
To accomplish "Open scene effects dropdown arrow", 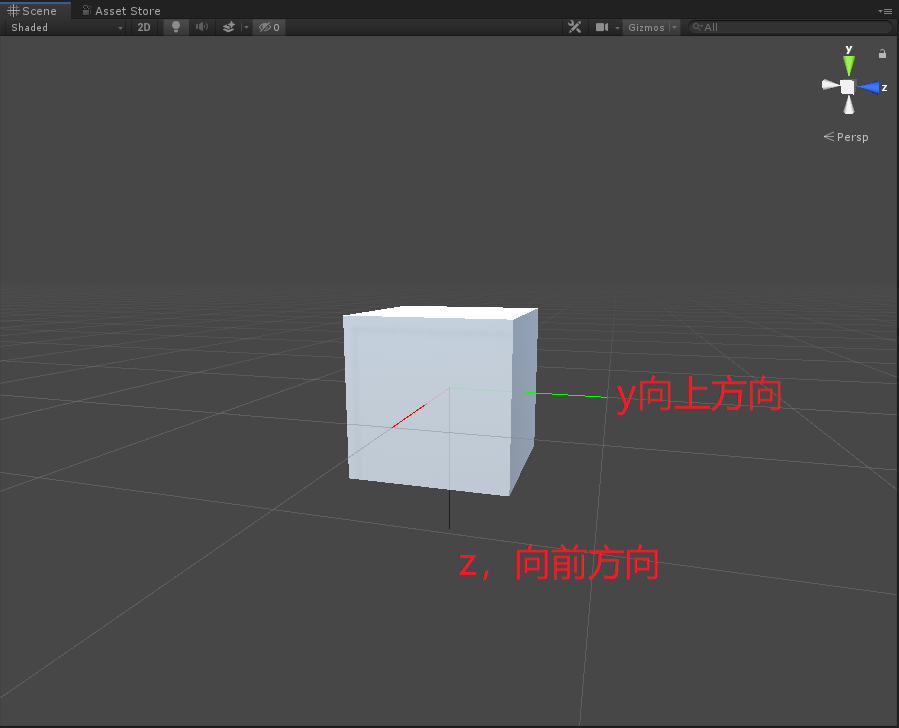I will pos(247,27).
